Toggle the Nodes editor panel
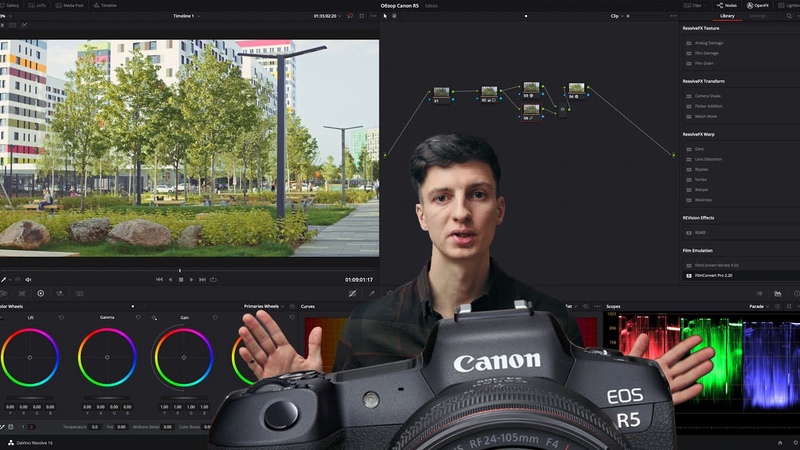 coord(727,5)
